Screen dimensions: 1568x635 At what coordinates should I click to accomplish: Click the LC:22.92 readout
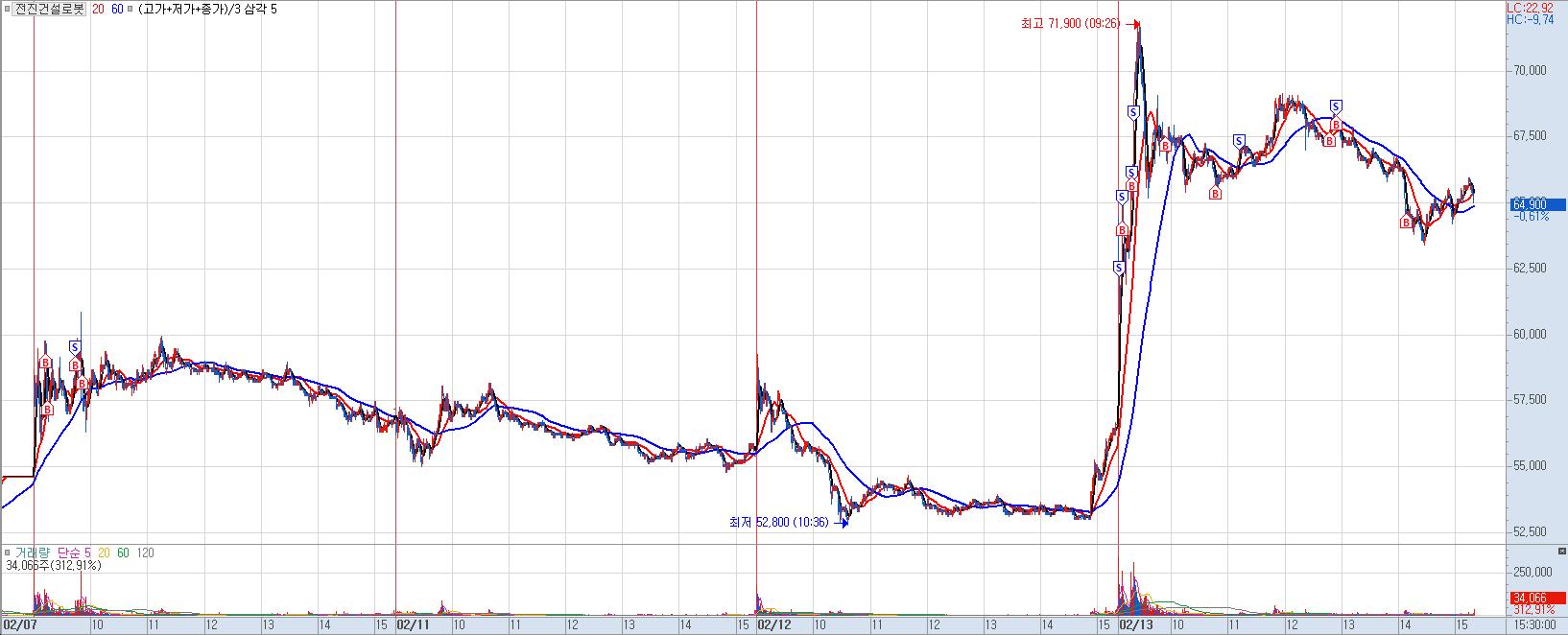tap(1530, 7)
